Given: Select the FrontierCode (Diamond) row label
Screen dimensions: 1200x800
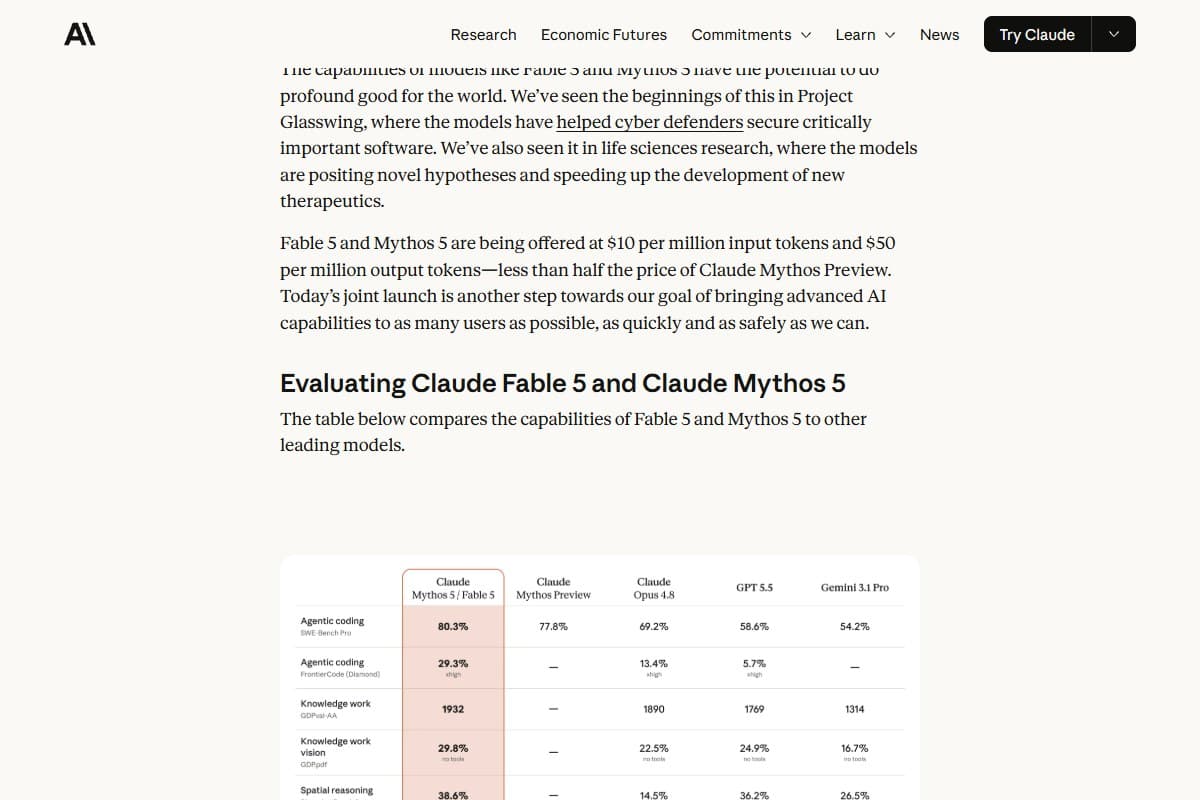Looking at the screenshot, I should 340,668.
